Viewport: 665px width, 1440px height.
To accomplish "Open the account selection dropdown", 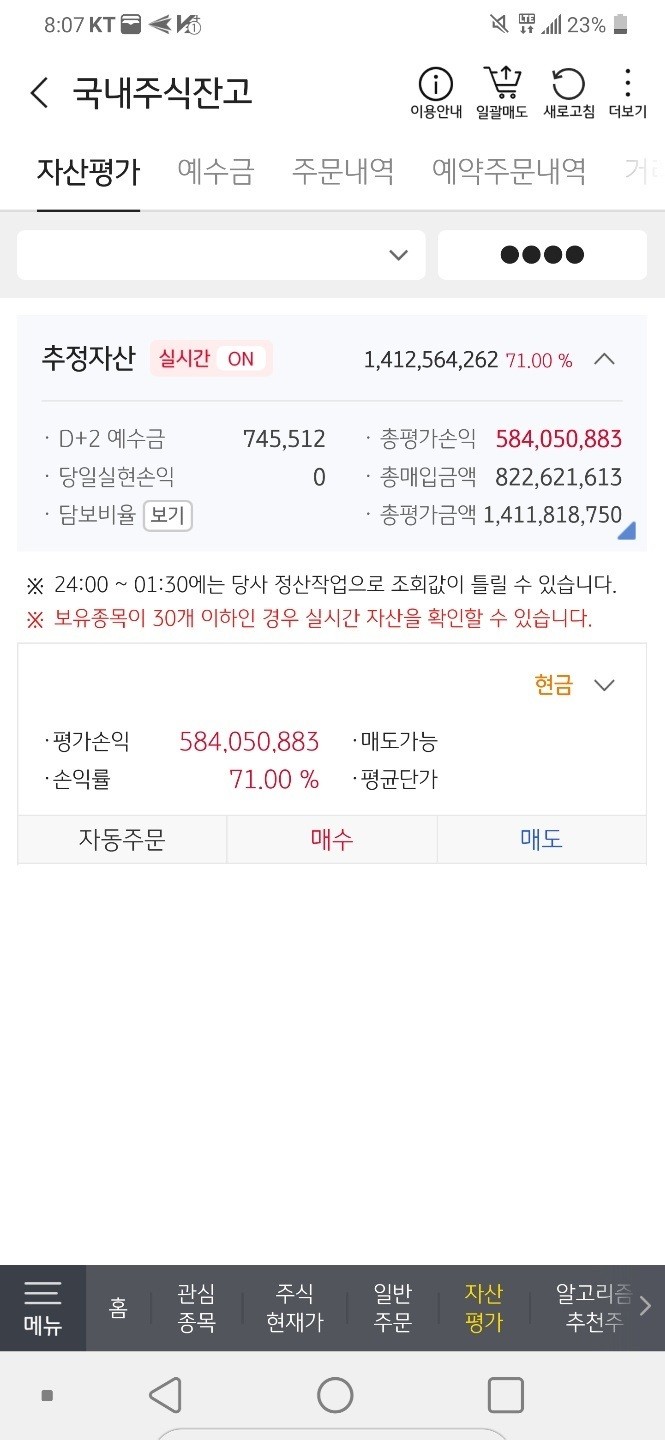I will (x=221, y=255).
